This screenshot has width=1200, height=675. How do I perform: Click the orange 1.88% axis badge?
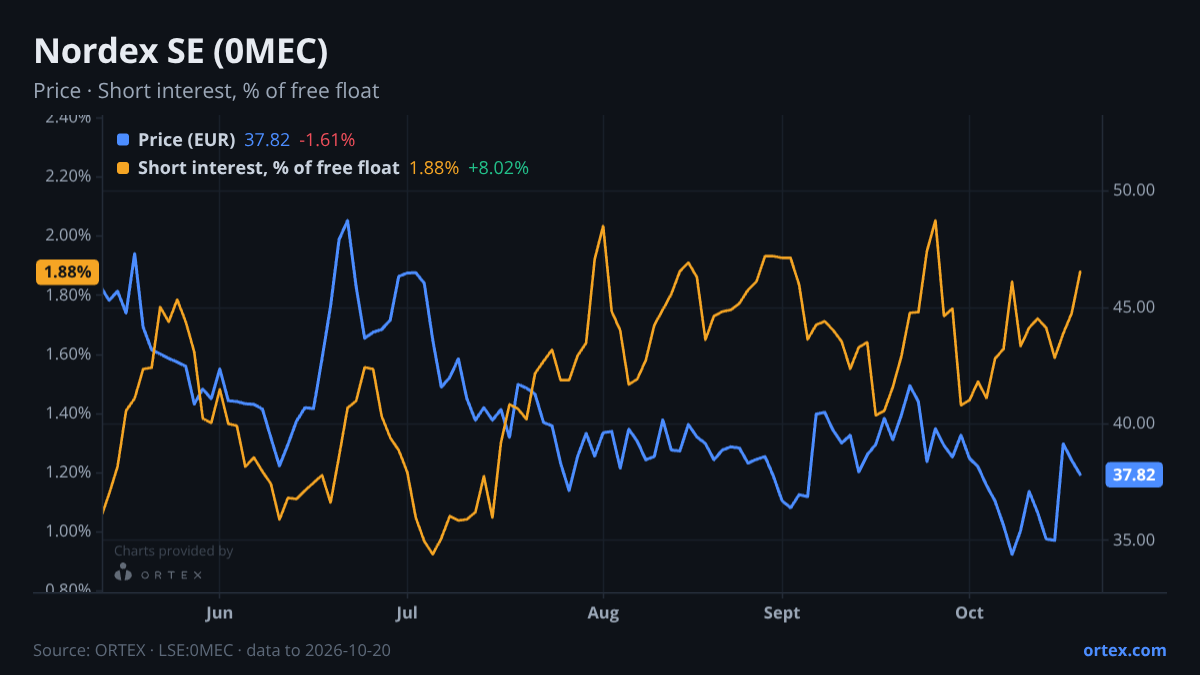(67, 271)
